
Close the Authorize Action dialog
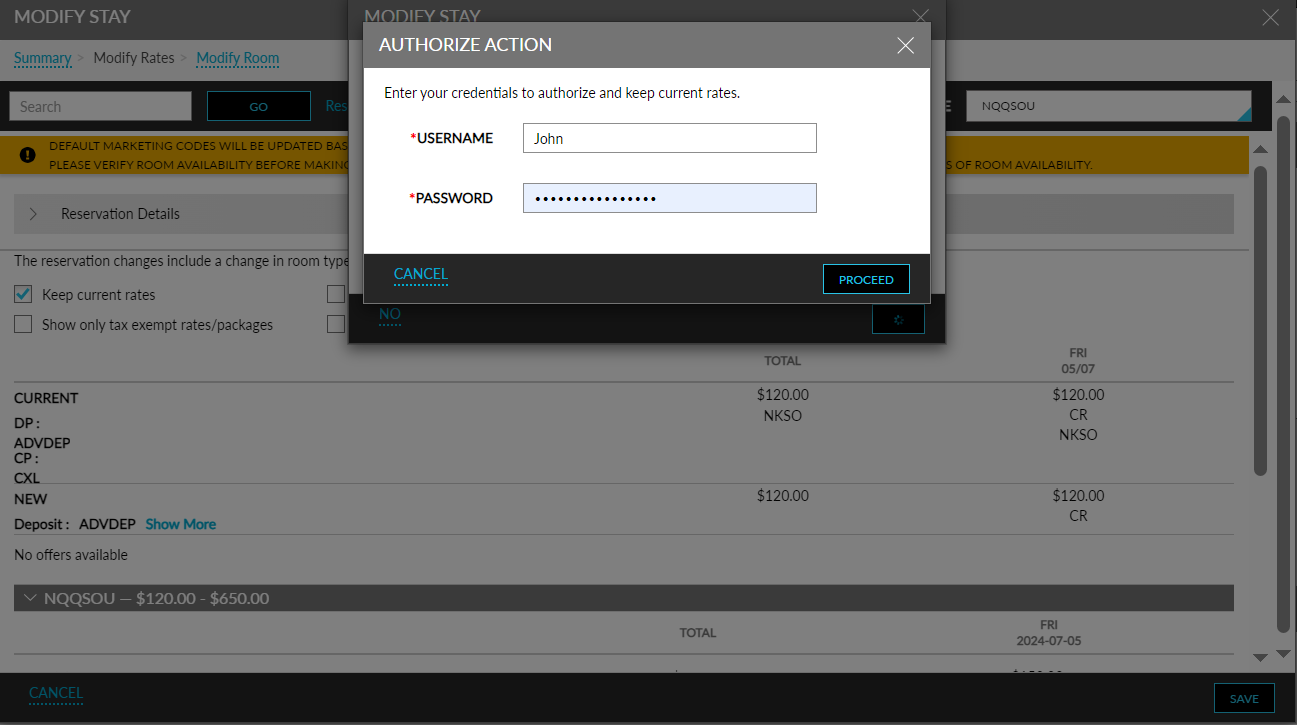(x=905, y=45)
